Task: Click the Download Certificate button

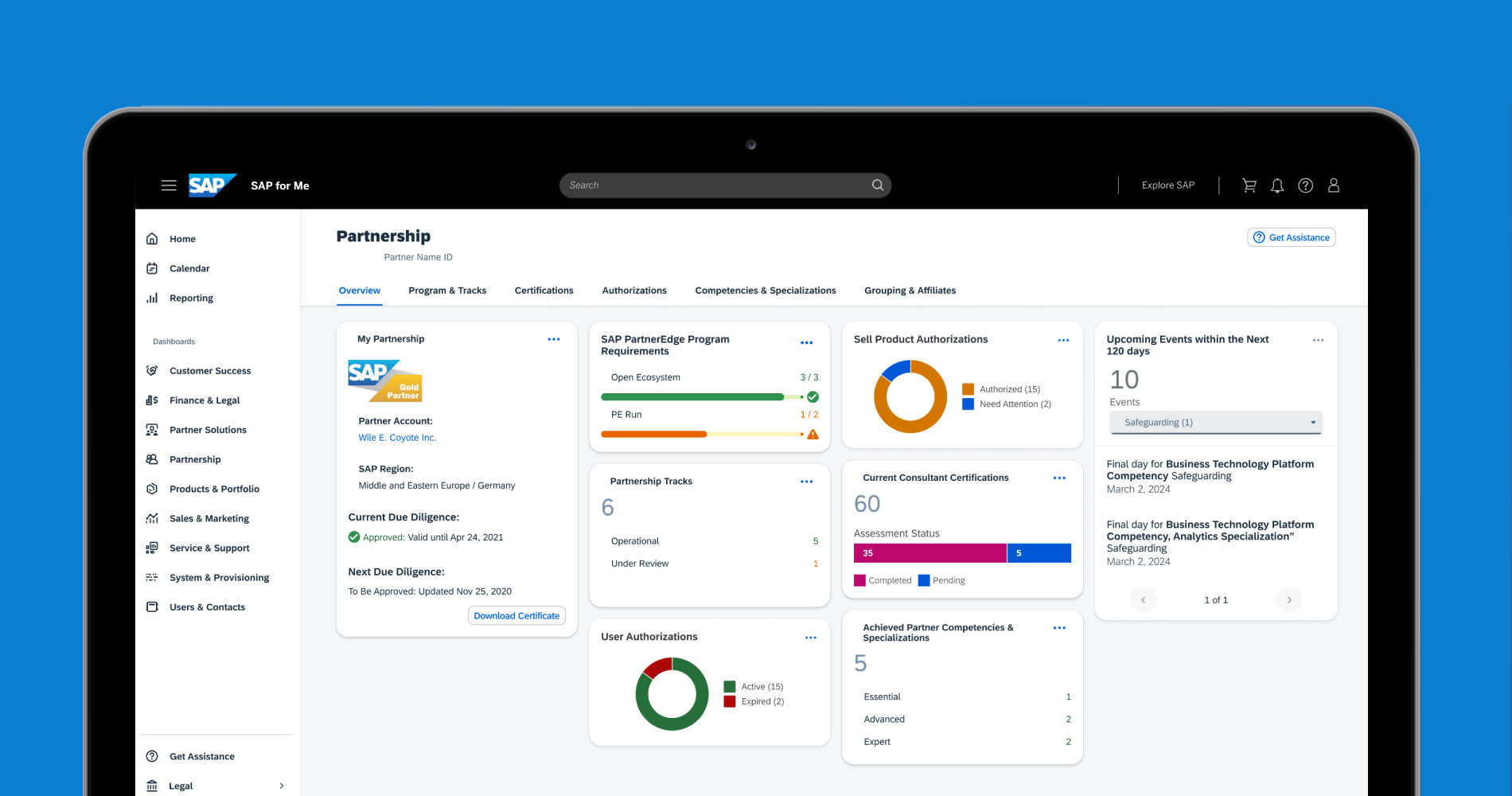Action: click(516, 615)
